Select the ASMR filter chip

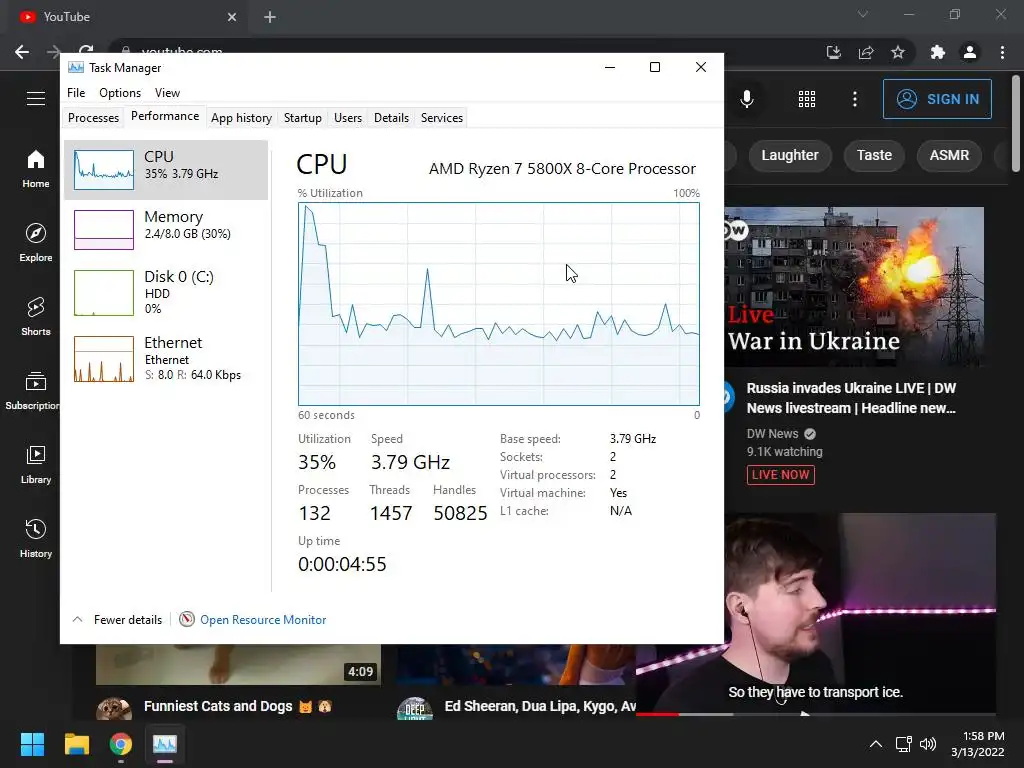949,155
